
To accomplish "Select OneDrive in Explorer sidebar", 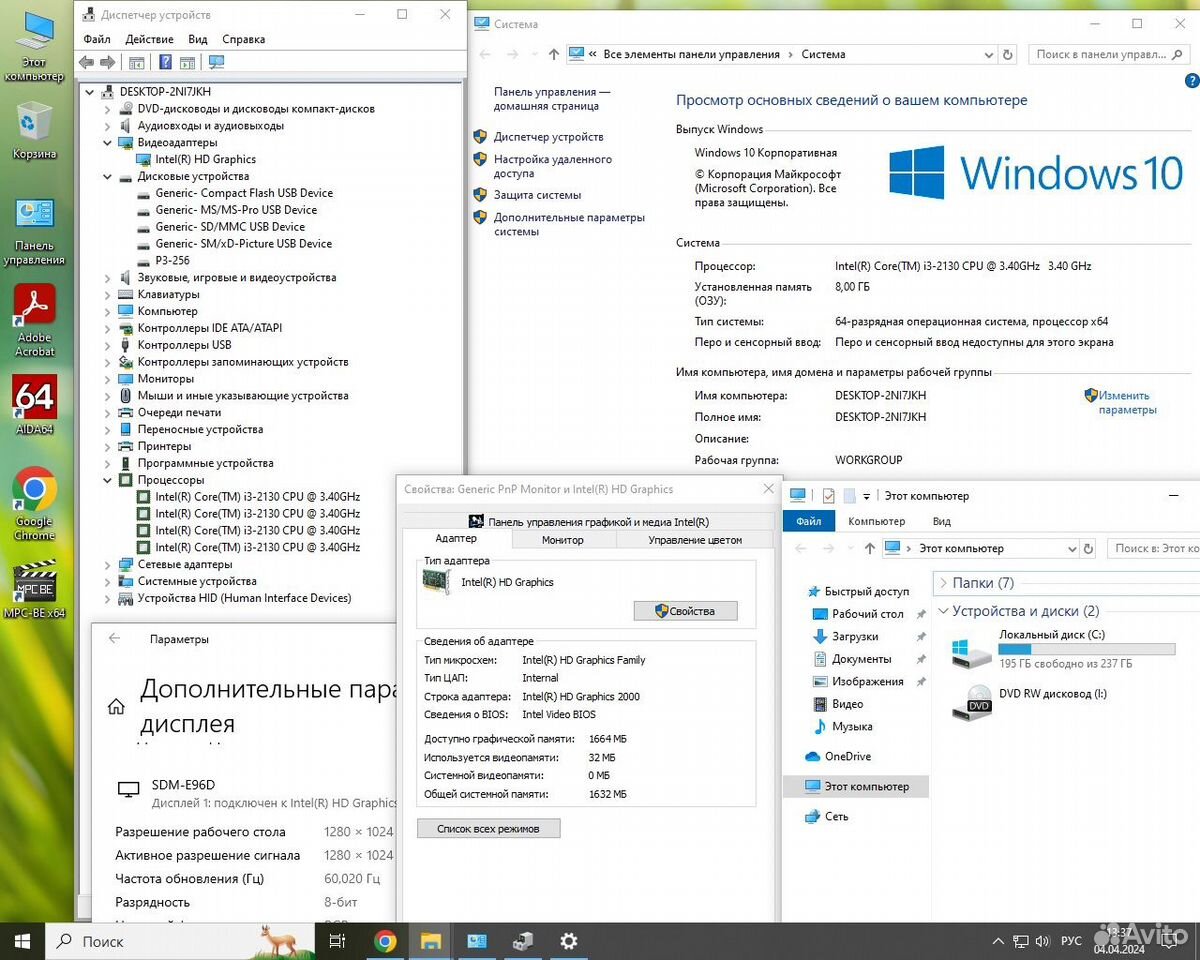I will [847, 756].
